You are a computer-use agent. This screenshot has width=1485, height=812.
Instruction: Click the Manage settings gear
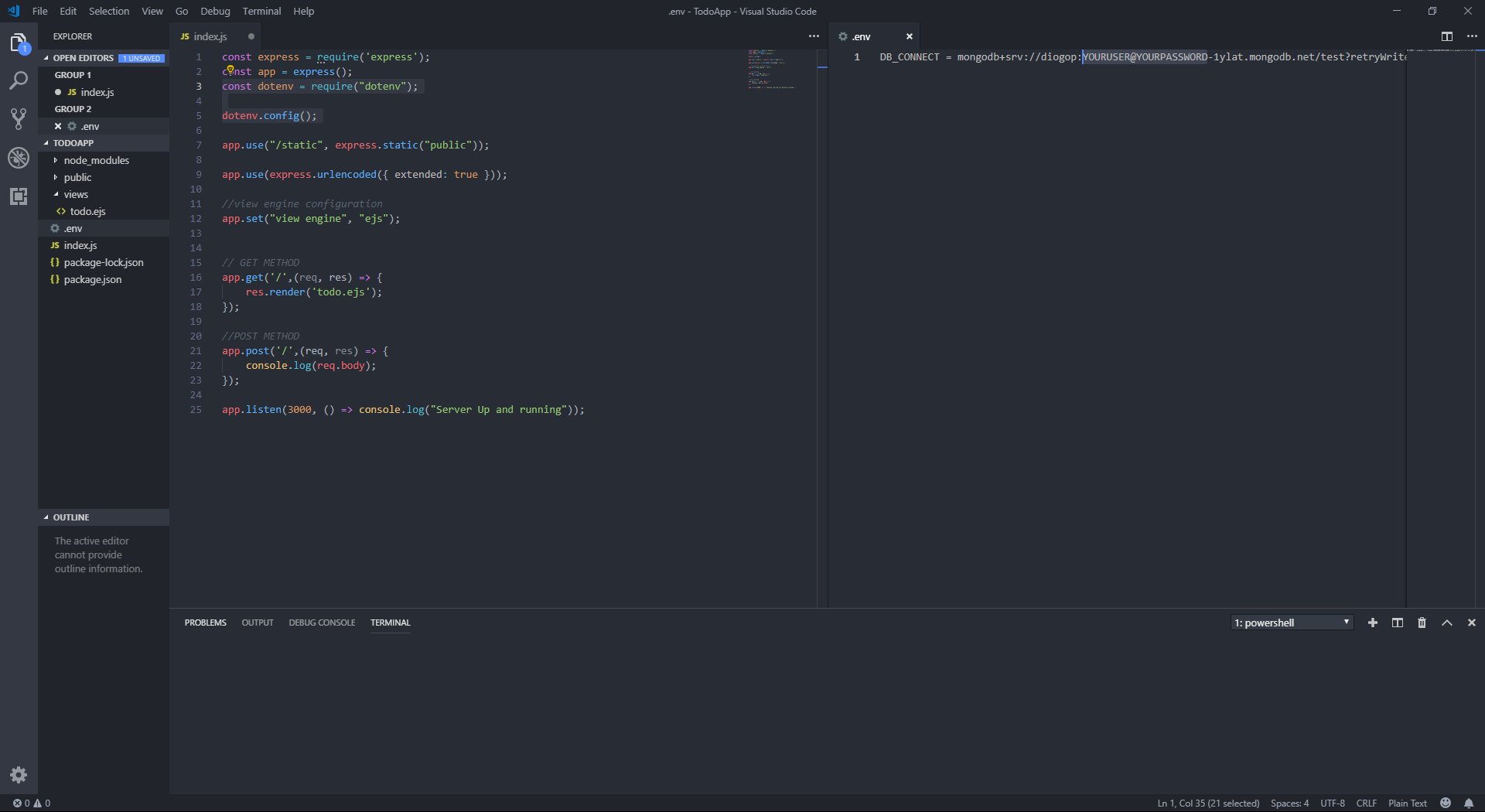point(19,775)
